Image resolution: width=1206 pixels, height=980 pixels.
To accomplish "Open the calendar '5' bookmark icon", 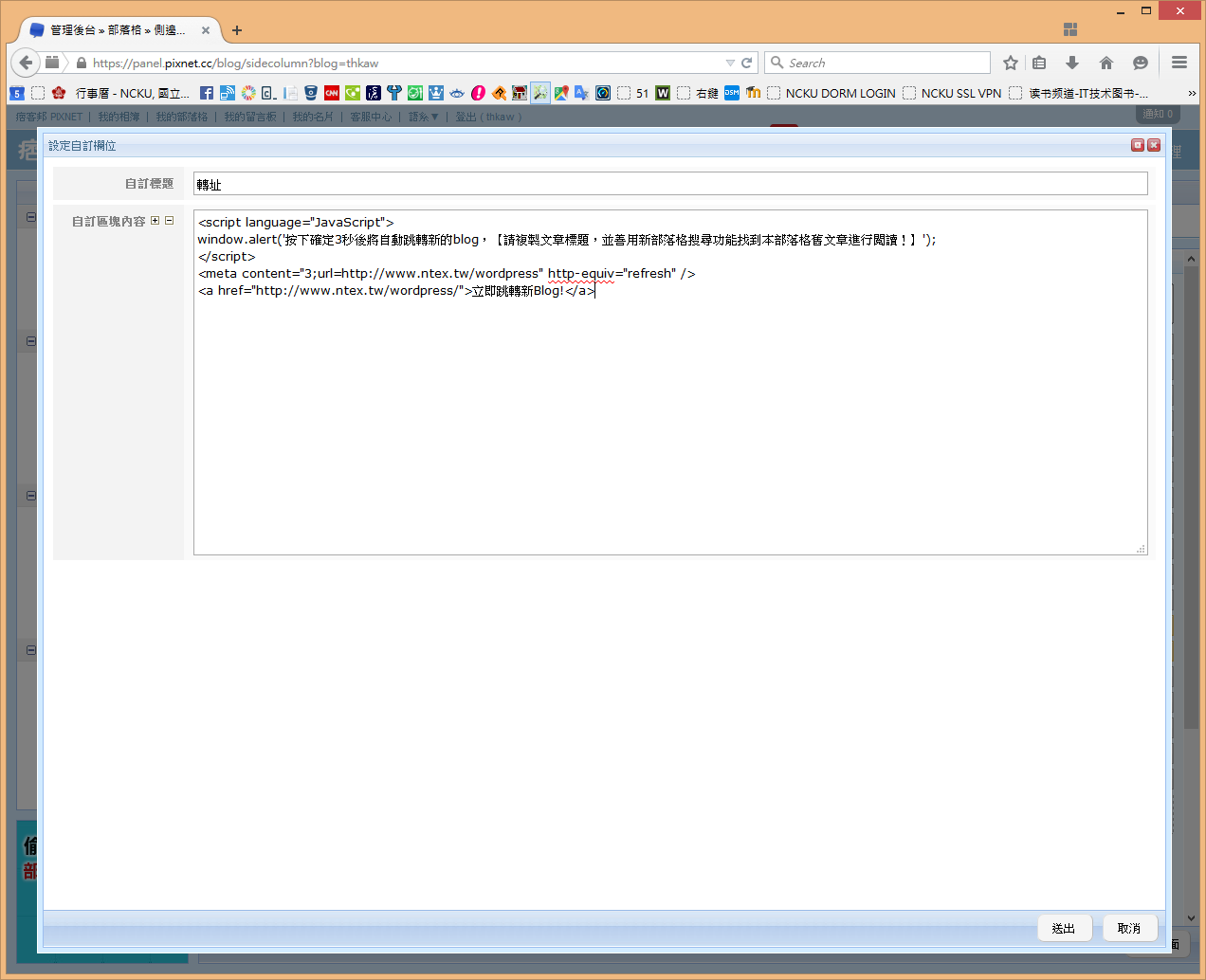I will (x=17, y=93).
